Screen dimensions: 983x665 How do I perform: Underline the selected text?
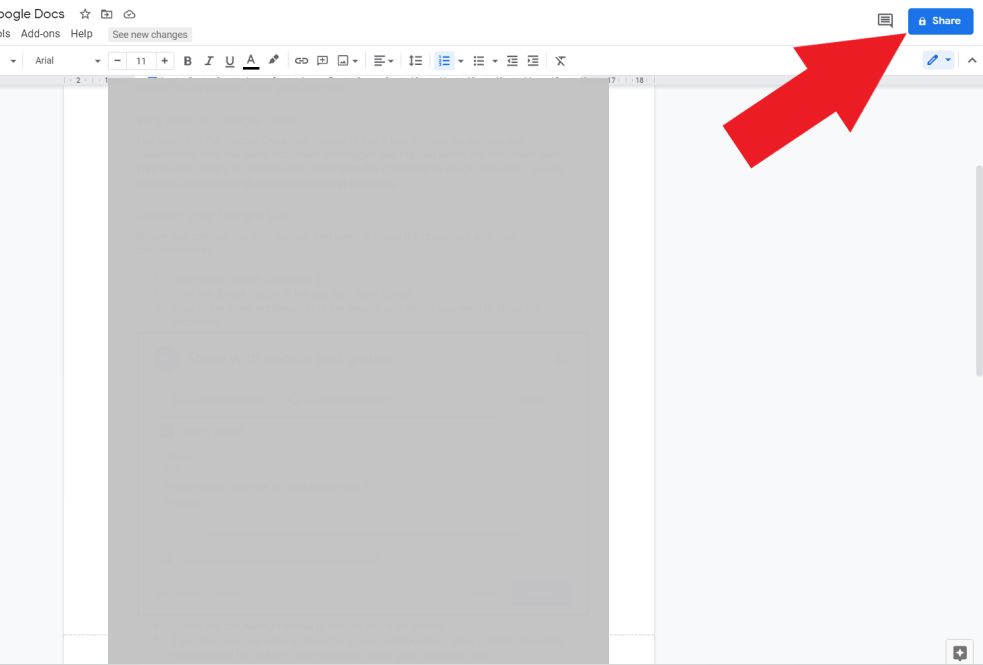230,60
